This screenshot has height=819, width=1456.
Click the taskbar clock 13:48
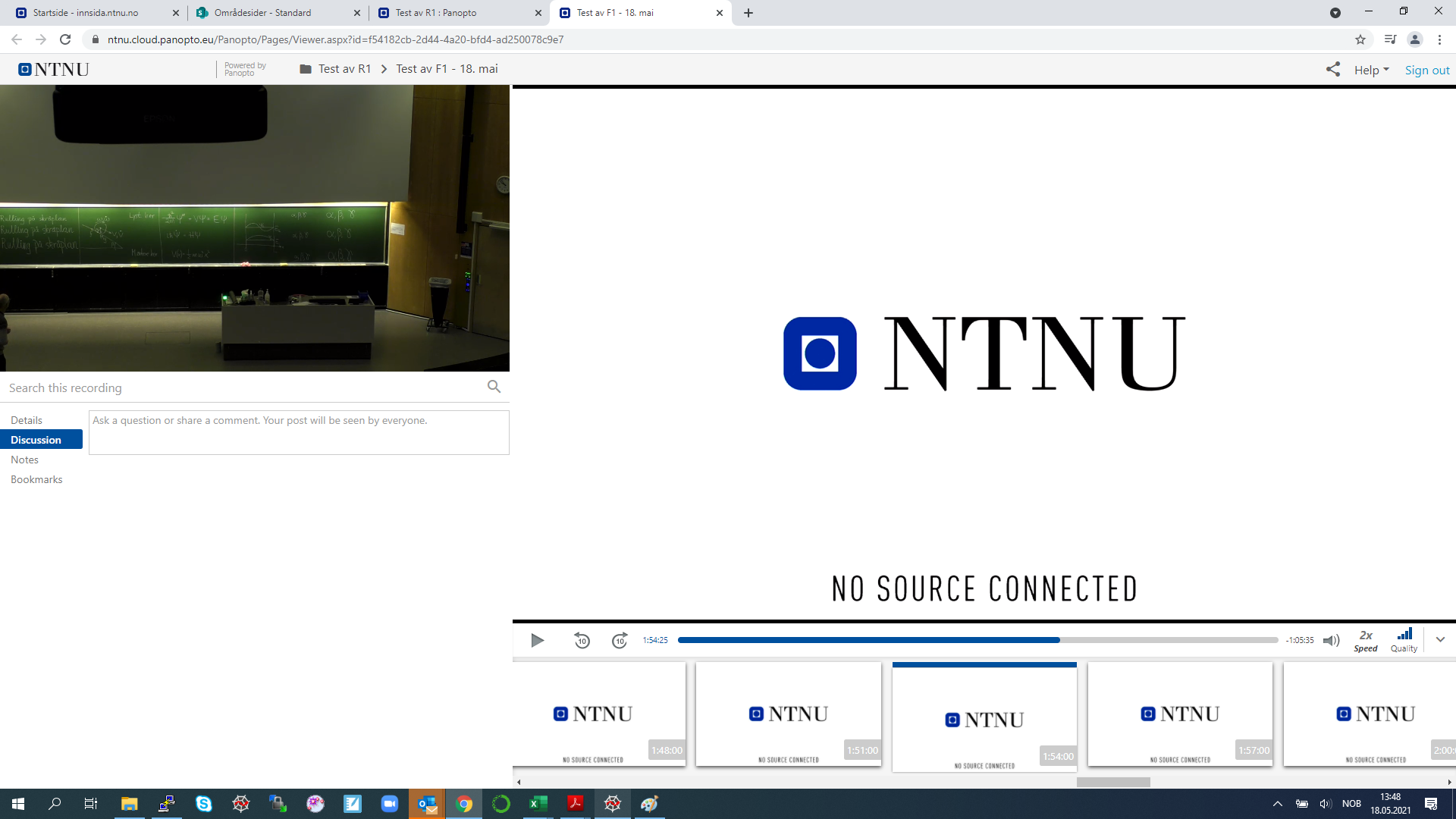click(1391, 804)
